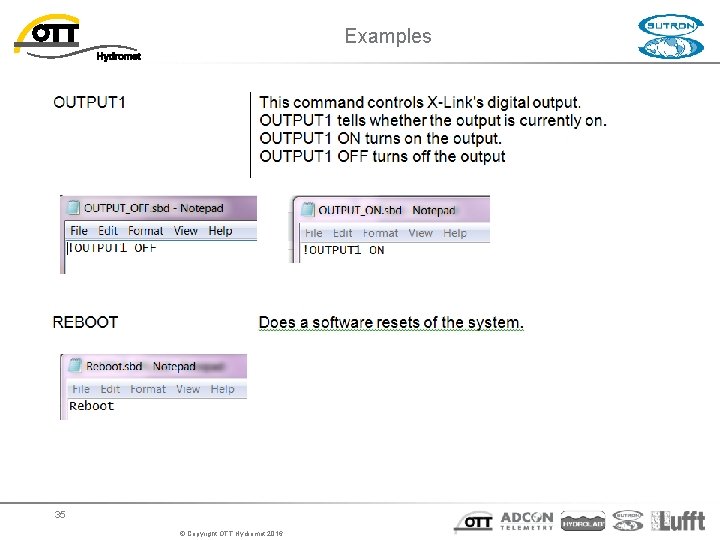Click the small OTT logo in footer
Viewport: 720px width, 540px height.
click(474, 522)
